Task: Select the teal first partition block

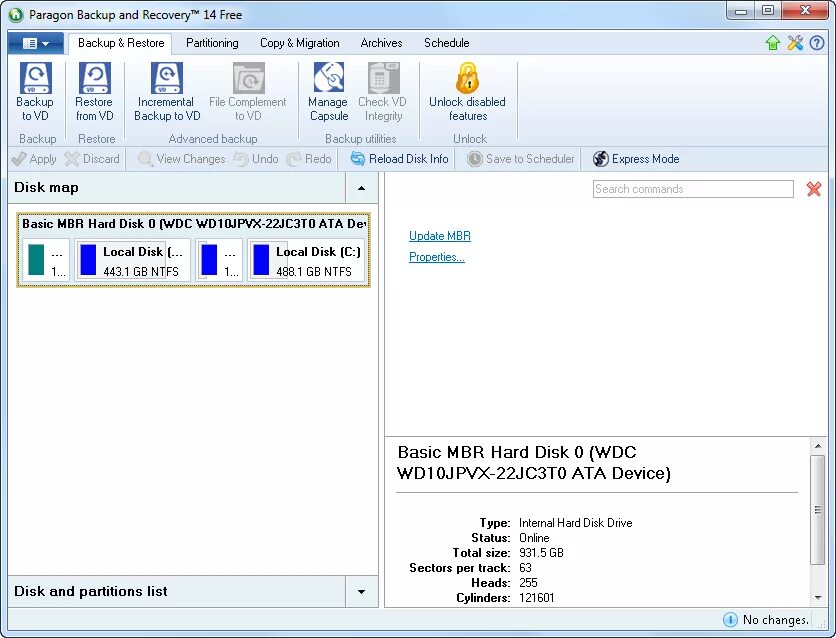Action: [46, 260]
